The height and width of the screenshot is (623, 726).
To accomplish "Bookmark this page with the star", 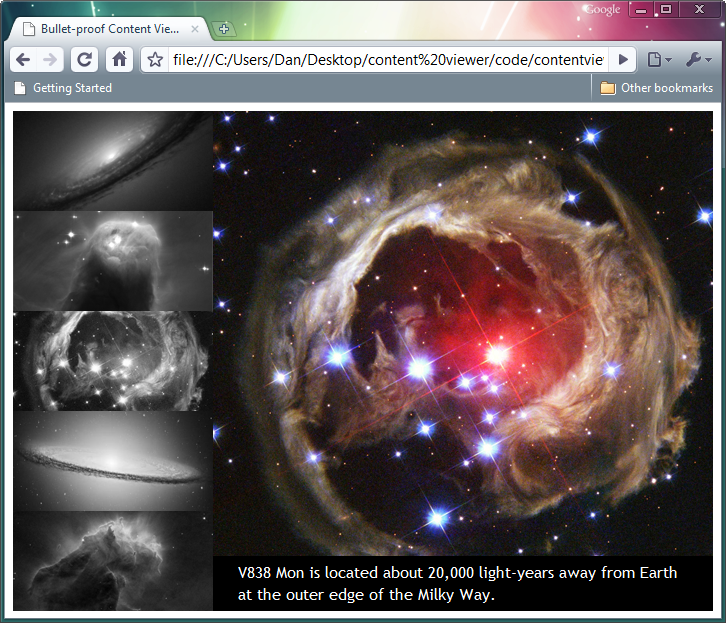I will coord(155,60).
